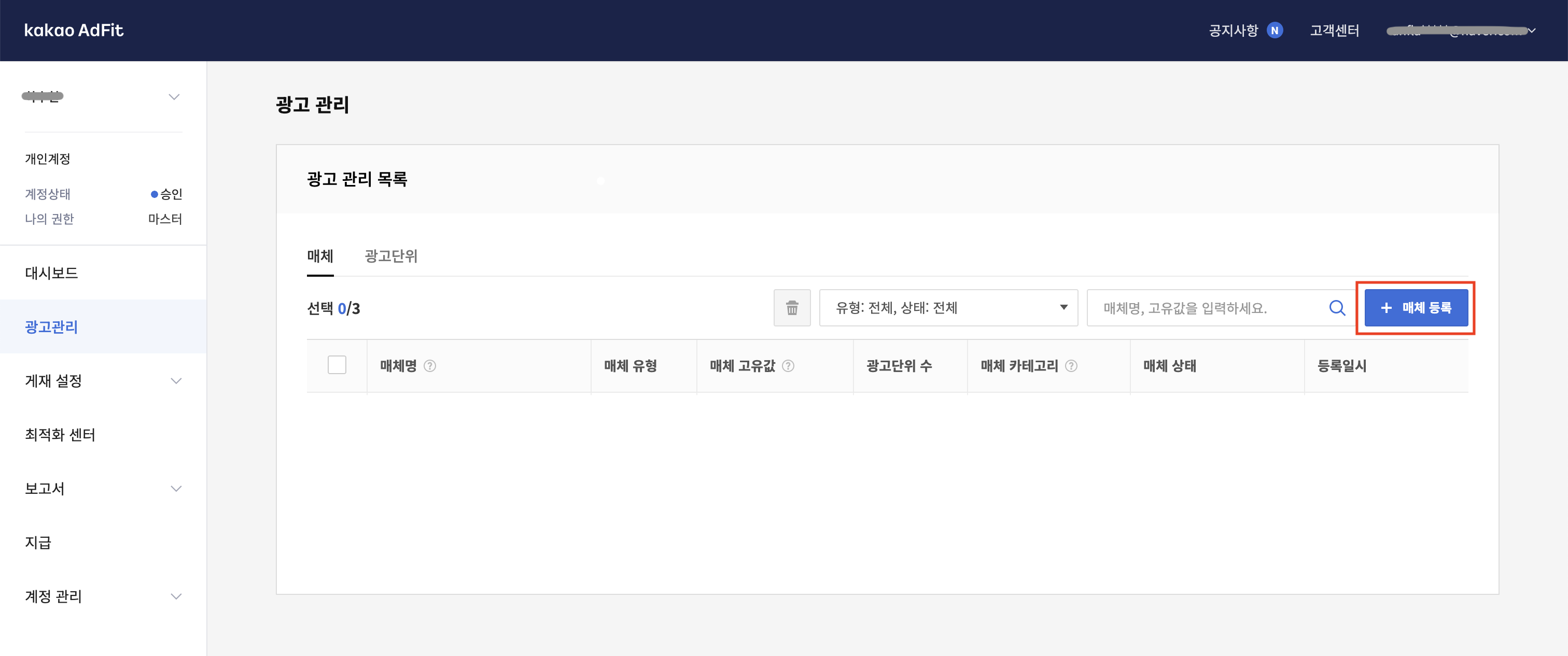Image resolution: width=1568 pixels, height=656 pixels.
Task: Click the N badge beside 공지사항
Action: click(1275, 31)
